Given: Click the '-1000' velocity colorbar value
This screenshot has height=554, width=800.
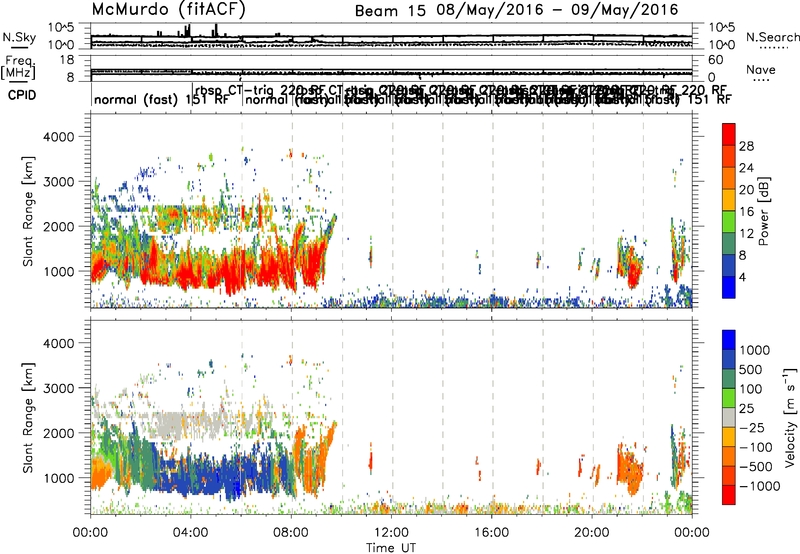Looking at the screenshot, I should coord(759,486).
